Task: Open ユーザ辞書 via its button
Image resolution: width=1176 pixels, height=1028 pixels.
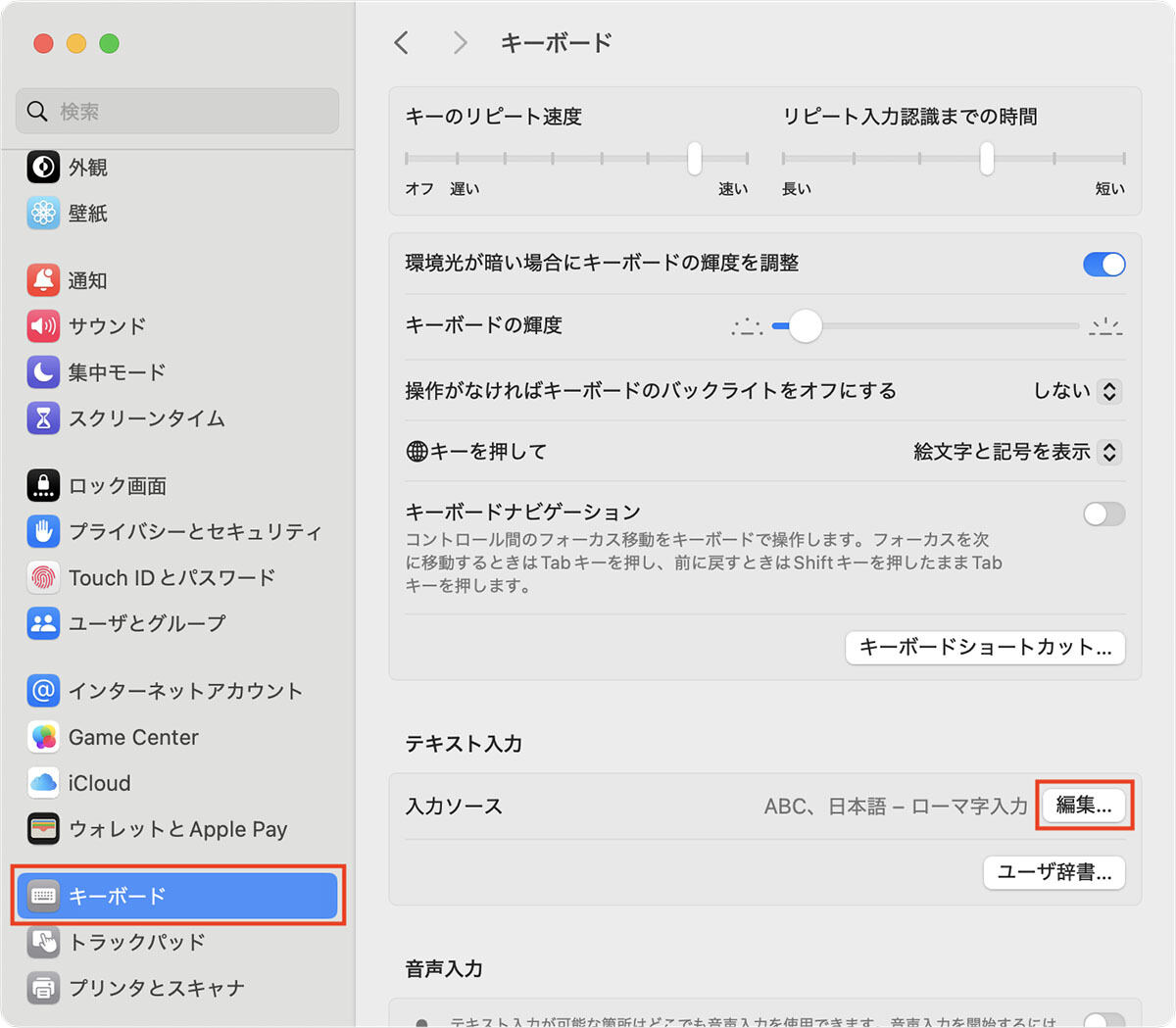Action: tap(1053, 872)
